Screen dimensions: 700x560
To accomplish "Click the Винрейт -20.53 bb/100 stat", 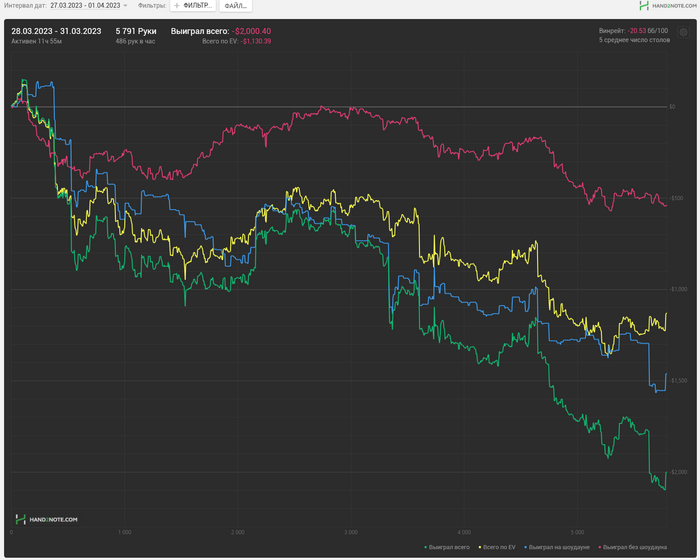I will point(633,31).
